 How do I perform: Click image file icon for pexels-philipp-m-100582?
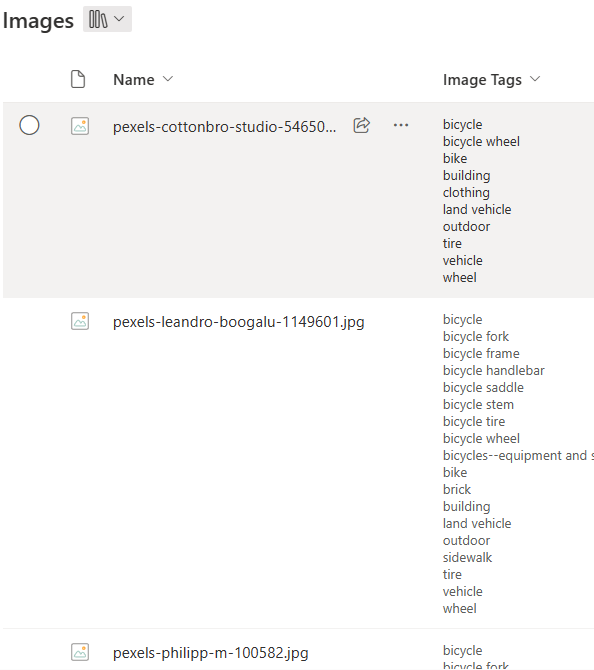[x=80, y=652]
